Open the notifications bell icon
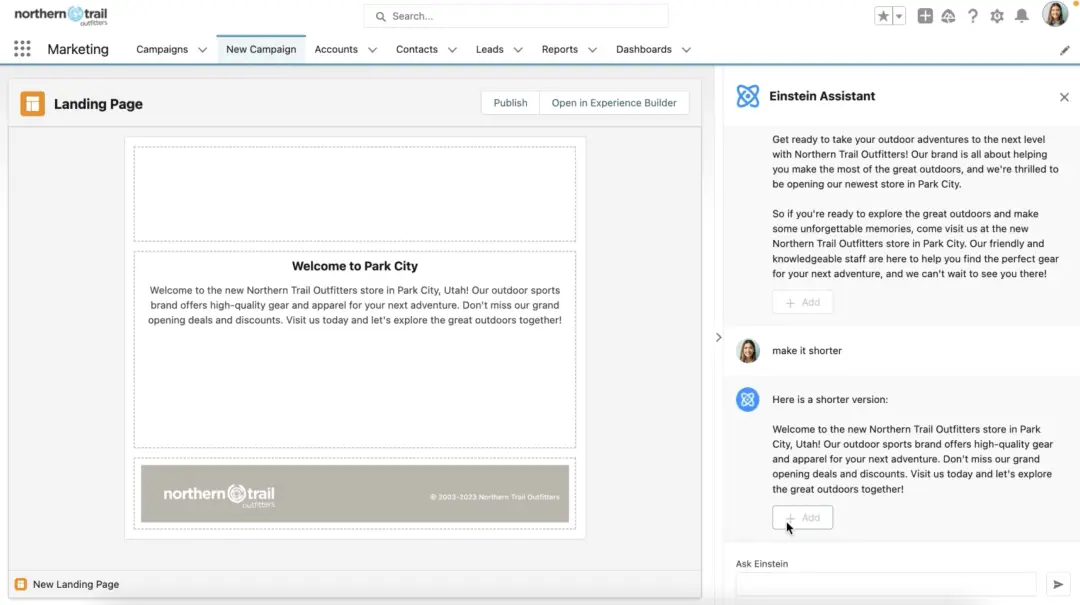 pos(1021,16)
